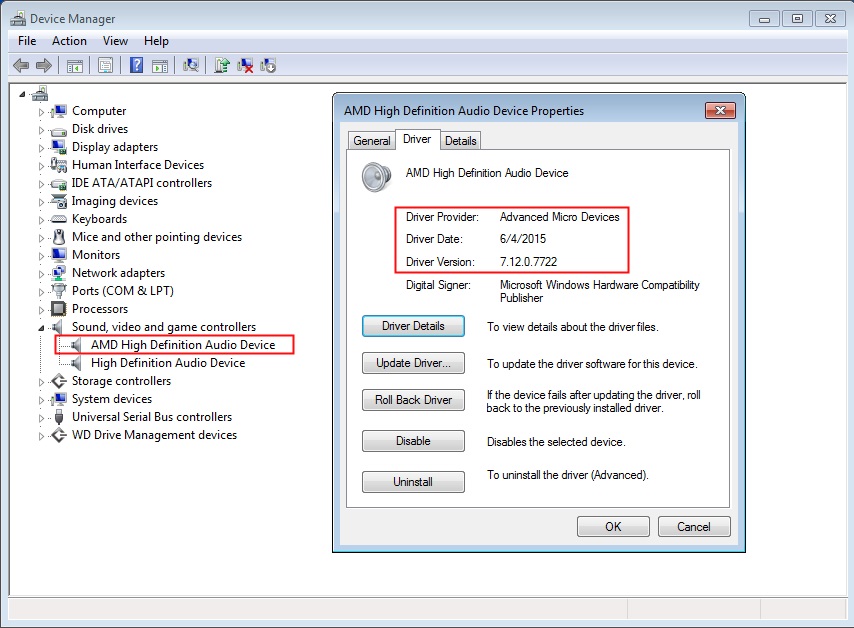854x628 pixels.
Task: Open the Action menu
Action: (69, 41)
